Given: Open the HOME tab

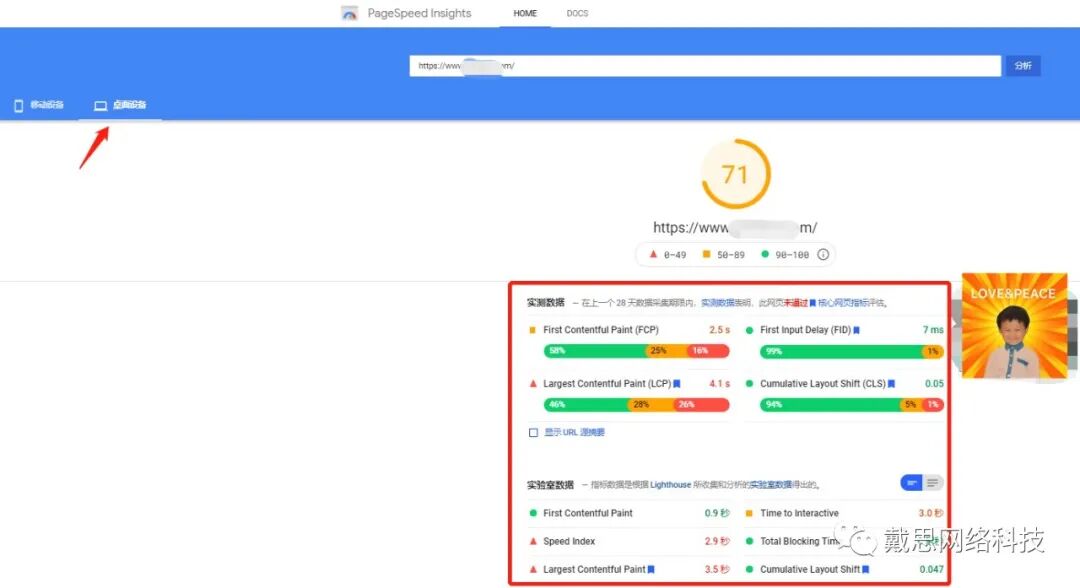Looking at the screenshot, I should pyautogui.click(x=525, y=13).
